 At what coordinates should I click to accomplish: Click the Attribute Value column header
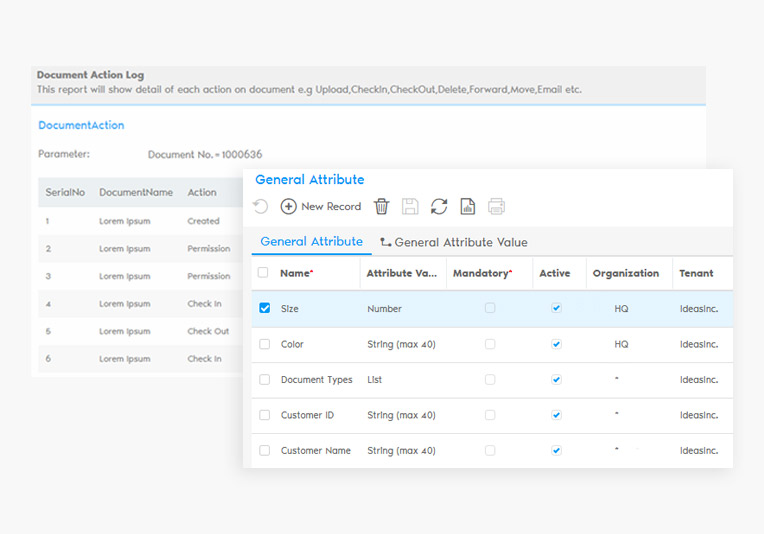pos(401,273)
